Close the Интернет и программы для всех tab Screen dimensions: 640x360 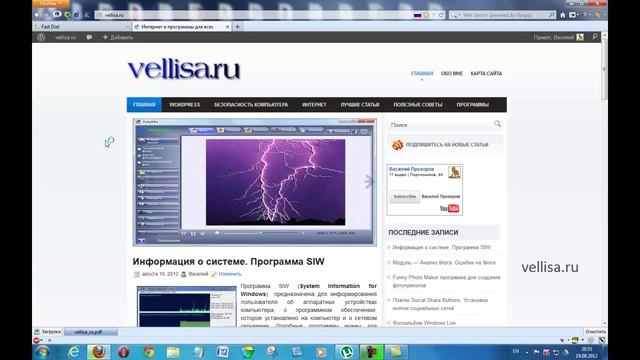227,27
